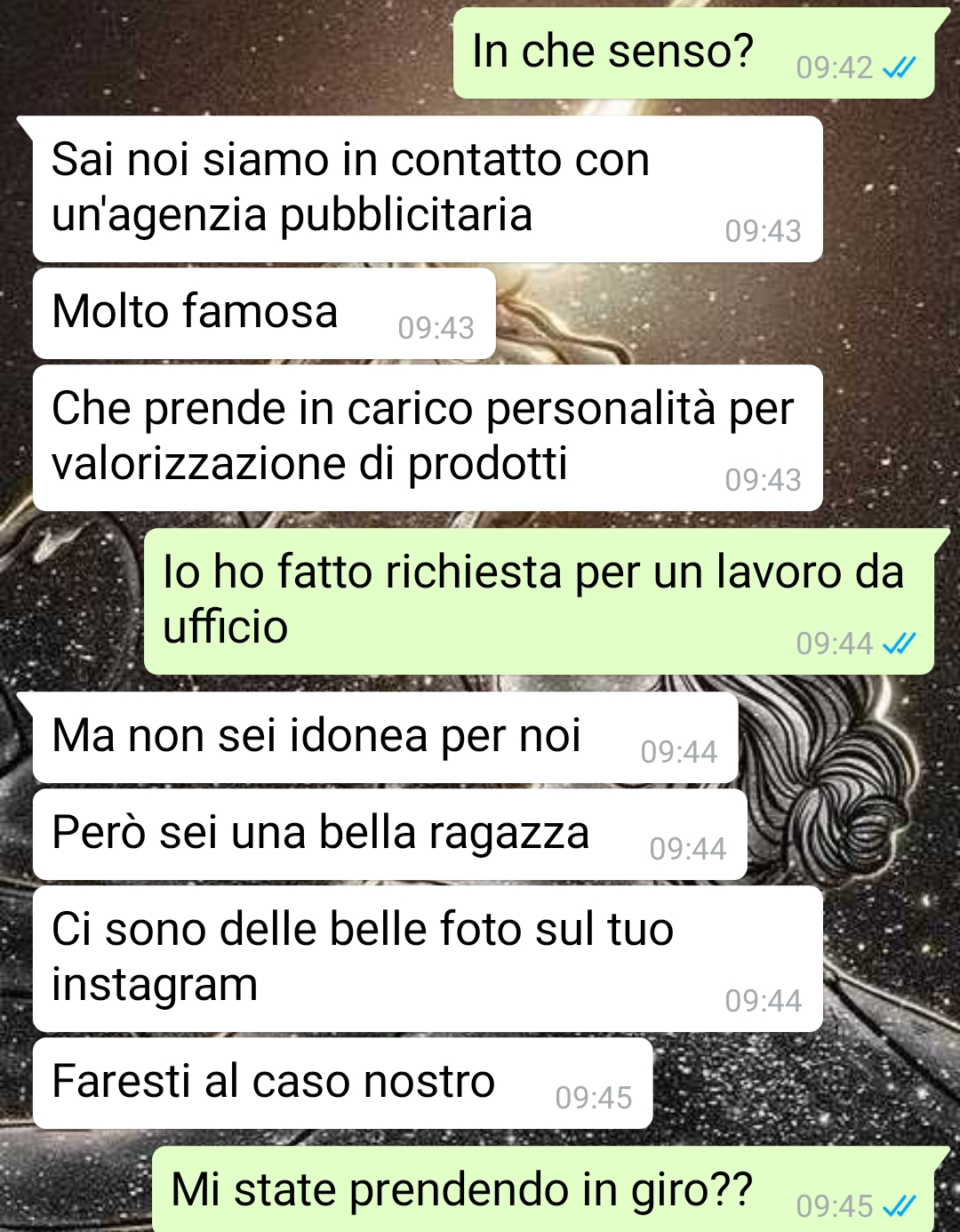960x1232 pixels.
Task: Click the timestamp on 'Ma non sei idonea per noi'
Action: pos(678,752)
